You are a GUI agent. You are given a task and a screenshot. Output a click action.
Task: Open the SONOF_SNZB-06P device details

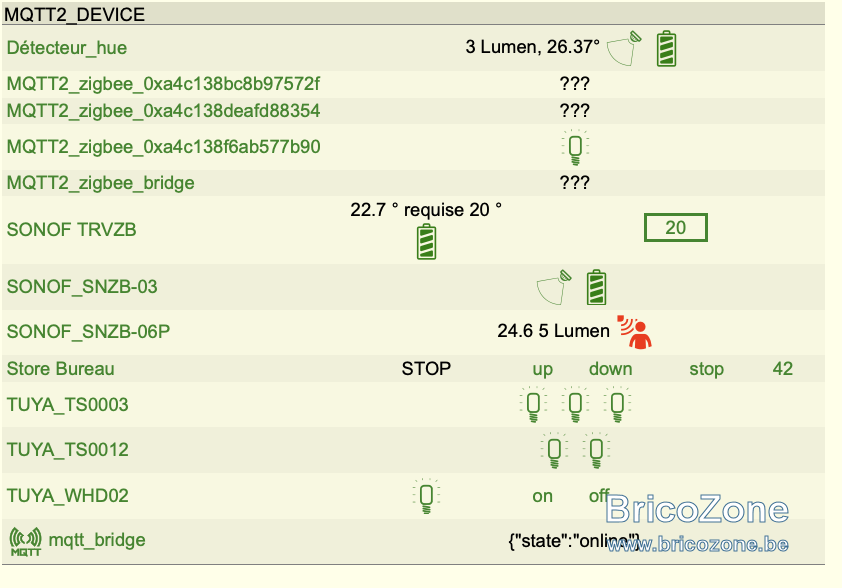click(88, 332)
